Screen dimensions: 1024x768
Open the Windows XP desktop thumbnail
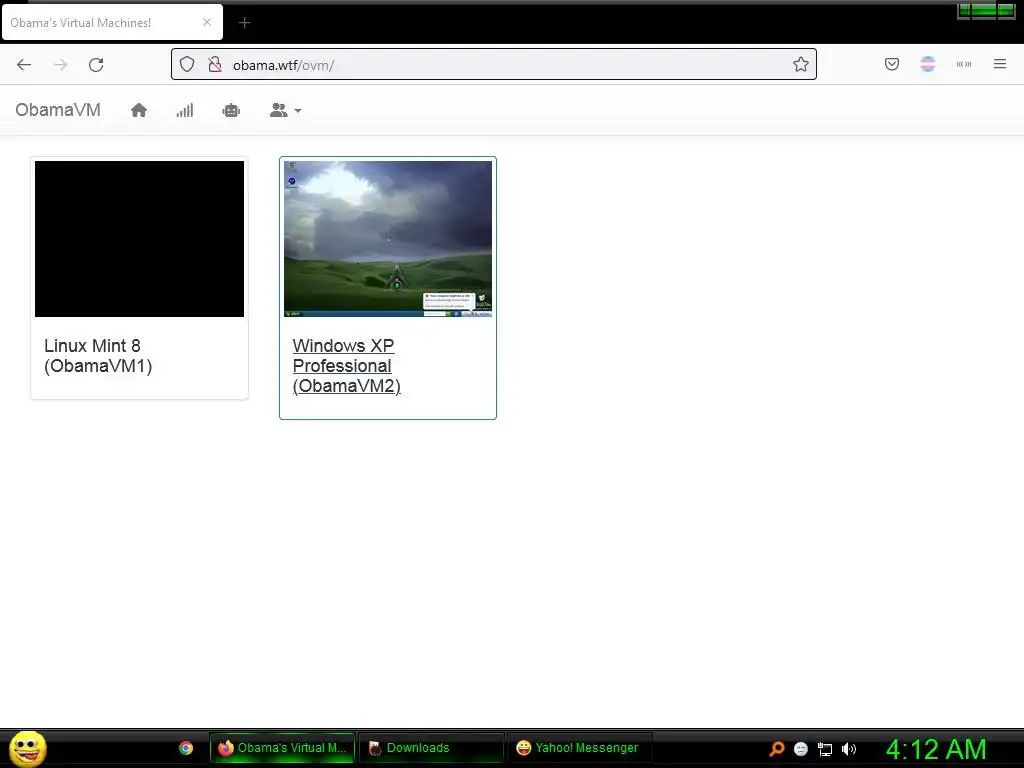388,239
